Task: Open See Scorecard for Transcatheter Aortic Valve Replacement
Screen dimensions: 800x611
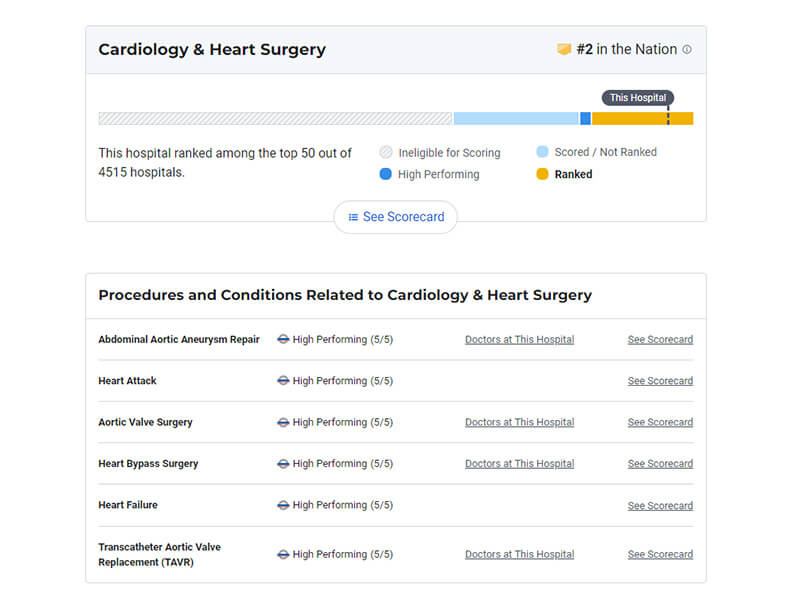Action: [660, 554]
